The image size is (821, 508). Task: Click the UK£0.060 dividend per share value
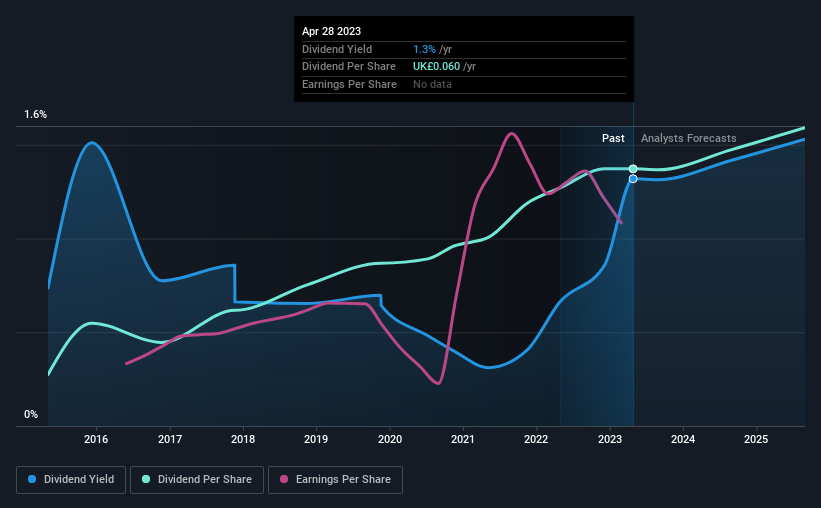pyautogui.click(x=436, y=67)
